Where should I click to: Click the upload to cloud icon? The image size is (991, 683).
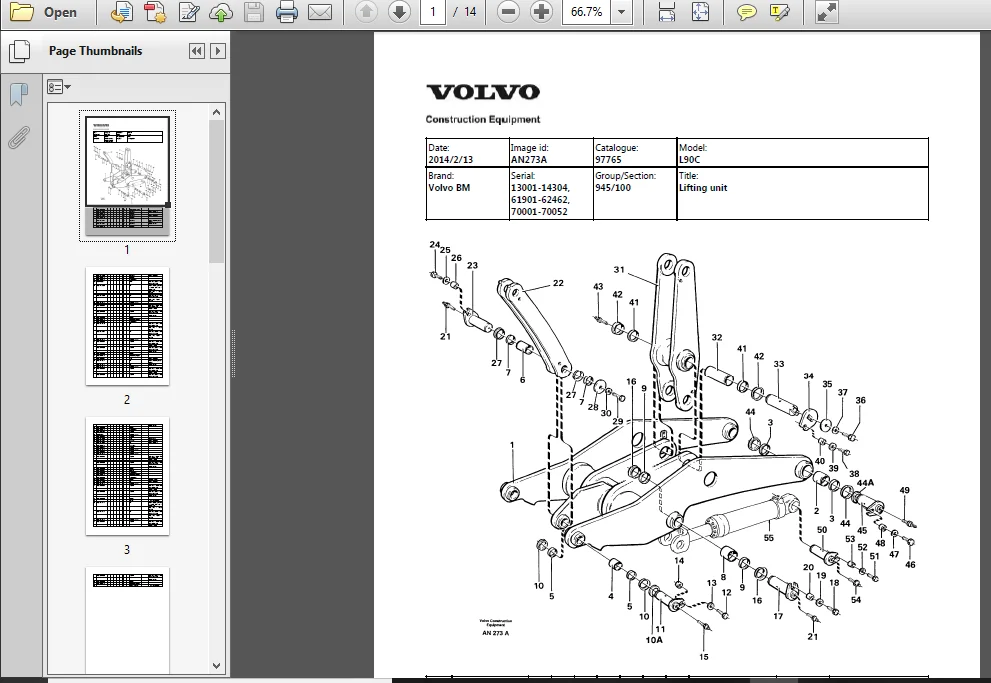(221, 12)
